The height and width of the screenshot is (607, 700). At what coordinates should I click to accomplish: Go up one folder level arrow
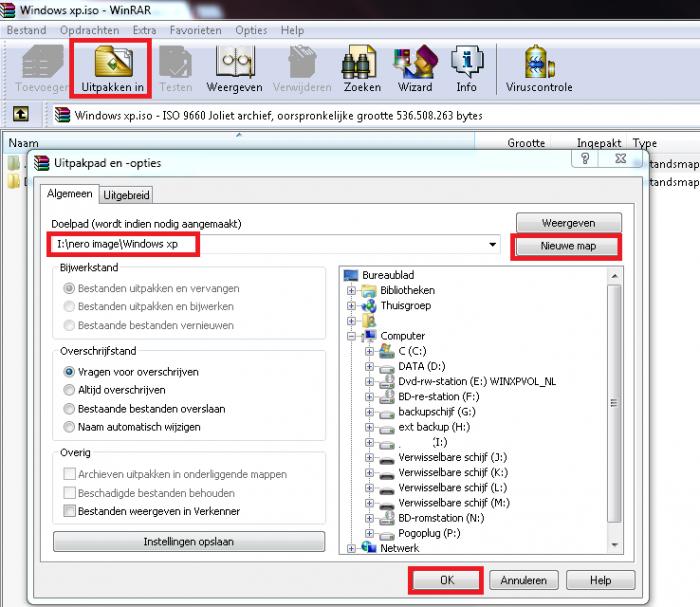click(x=21, y=114)
